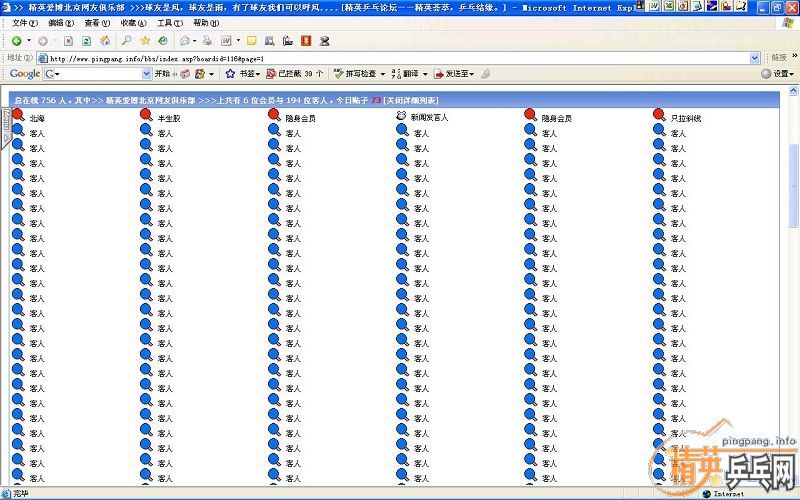Click the 拼写检查 spell check button
The height and width of the screenshot is (500, 800).
click(355, 74)
